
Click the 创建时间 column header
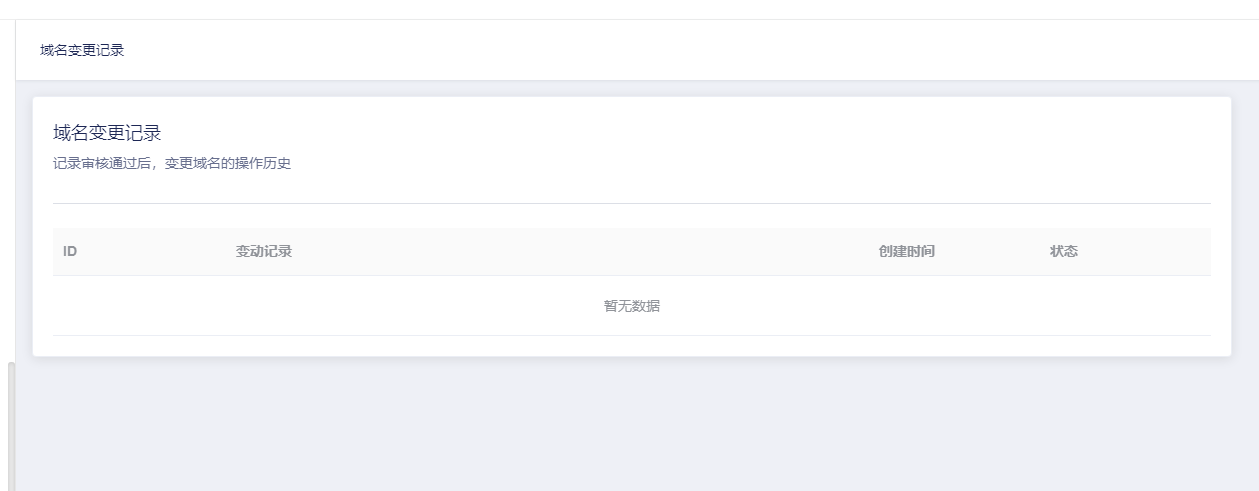tap(906, 252)
